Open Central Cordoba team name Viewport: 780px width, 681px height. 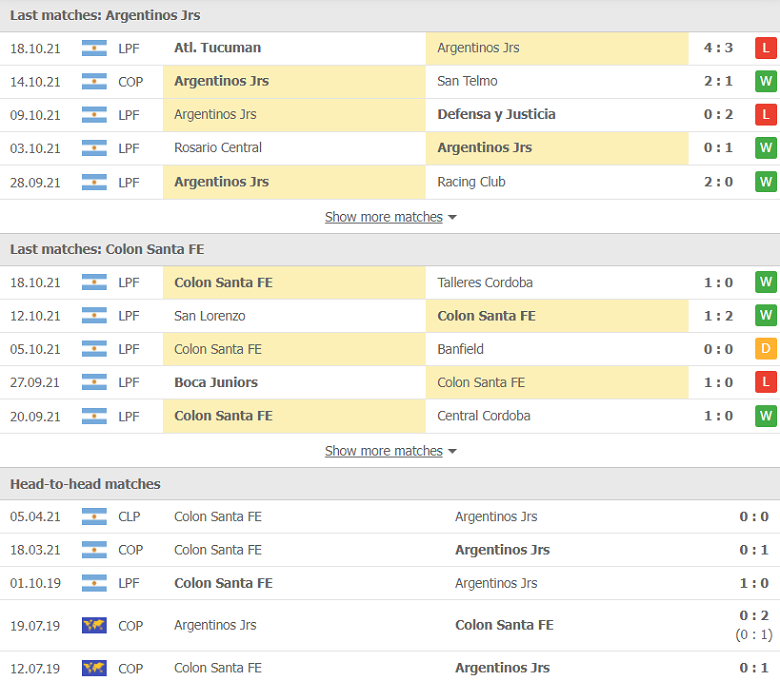point(484,416)
